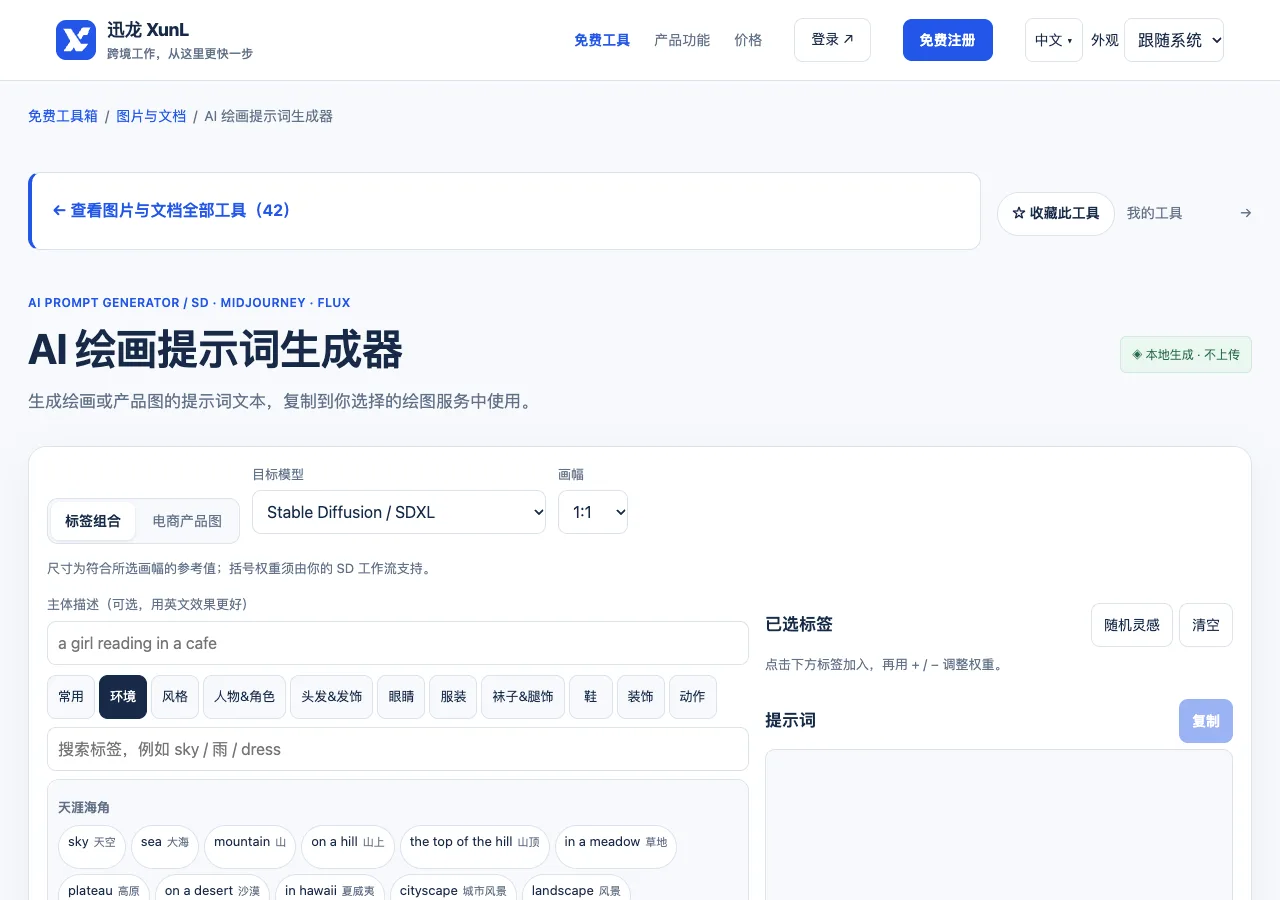Open the 我的工具 link
The height and width of the screenshot is (900, 1280).
coord(1189,213)
